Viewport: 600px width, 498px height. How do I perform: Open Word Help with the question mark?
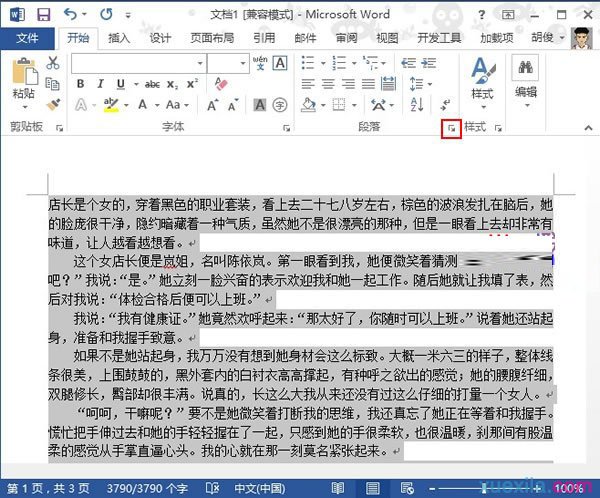481,15
